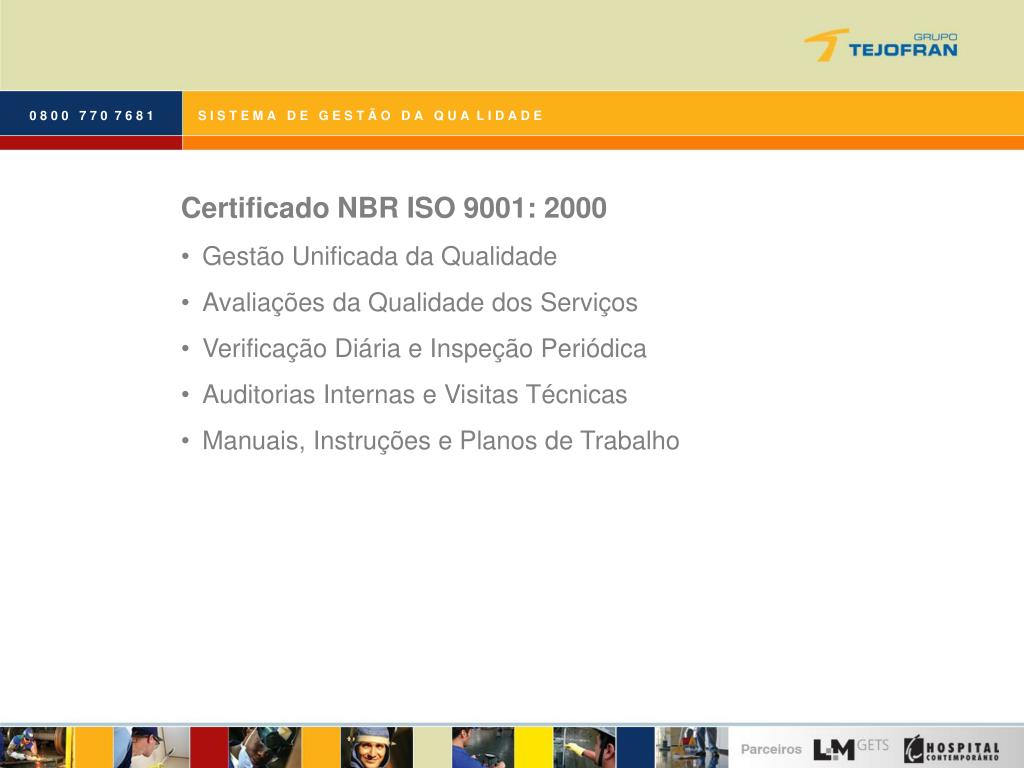
Task: Click the L+M GETS partner logo
Action: coord(851,748)
